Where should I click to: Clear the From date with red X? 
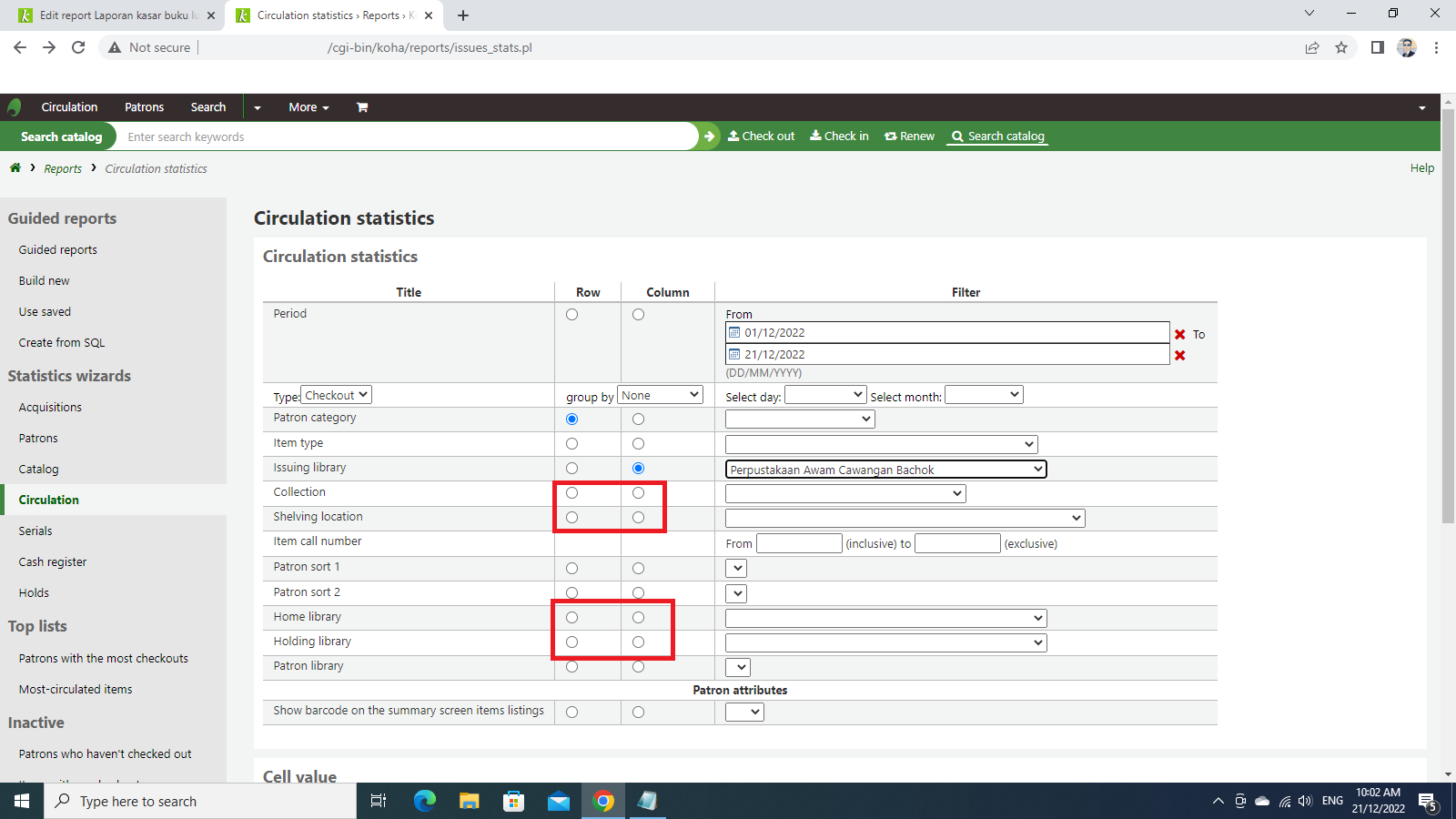point(1180,334)
